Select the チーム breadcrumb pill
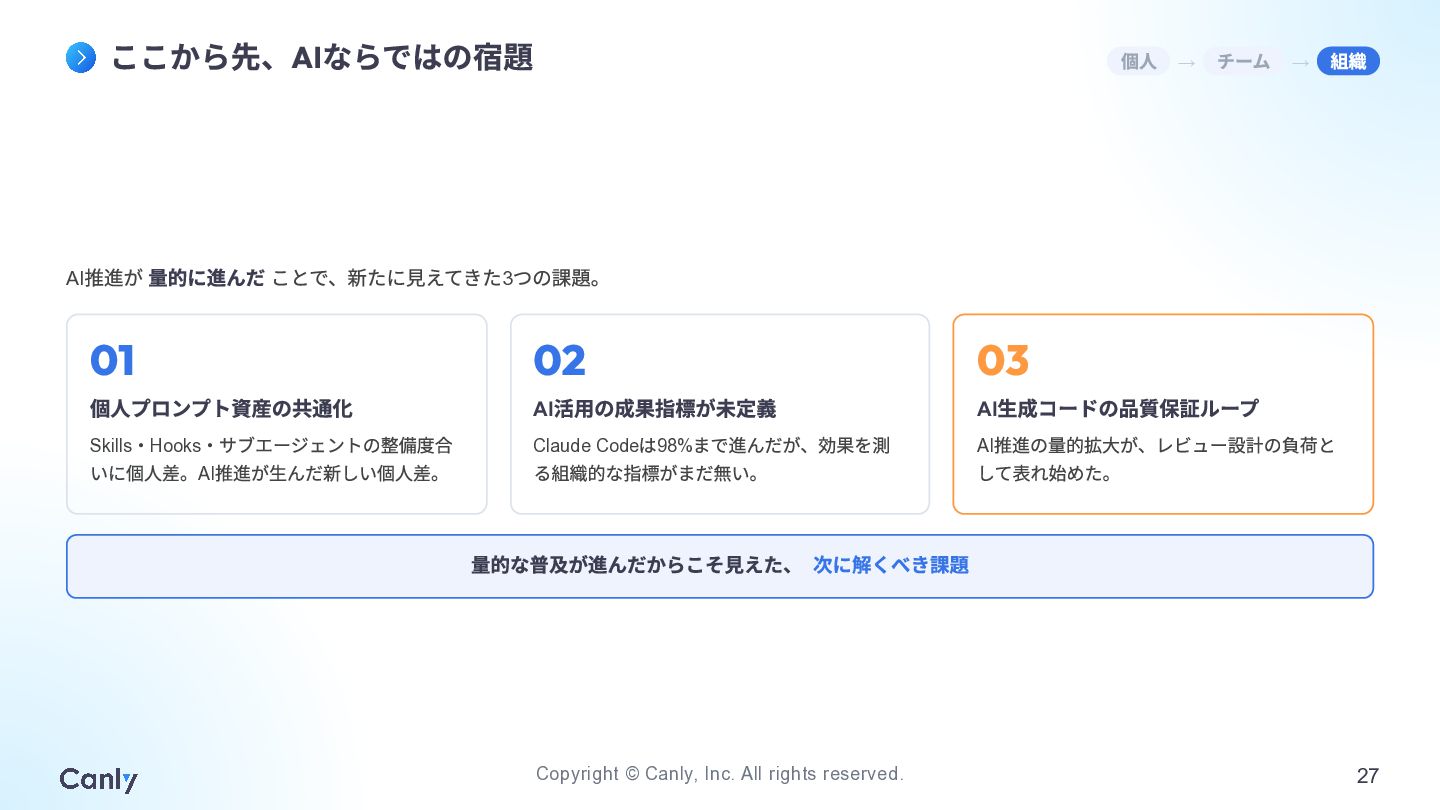Viewport: 1440px width, 810px height. pyautogui.click(x=1243, y=61)
